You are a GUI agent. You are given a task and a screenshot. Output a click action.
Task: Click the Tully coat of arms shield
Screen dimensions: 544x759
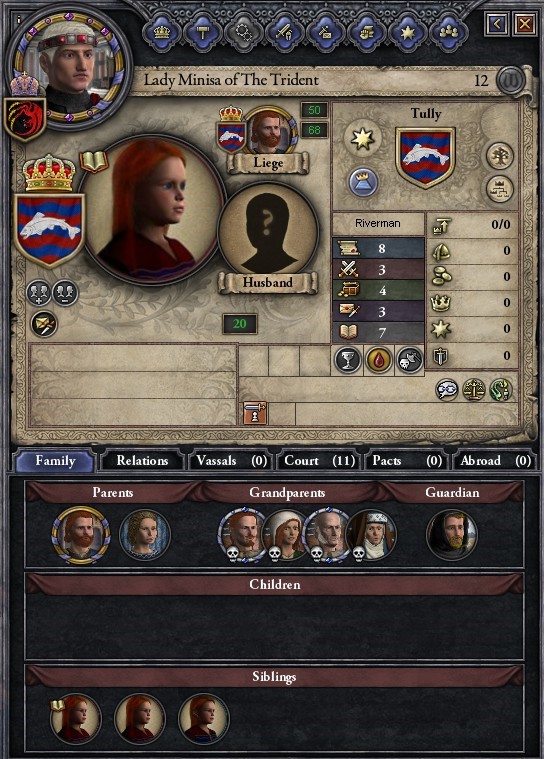[x=425, y=157]
